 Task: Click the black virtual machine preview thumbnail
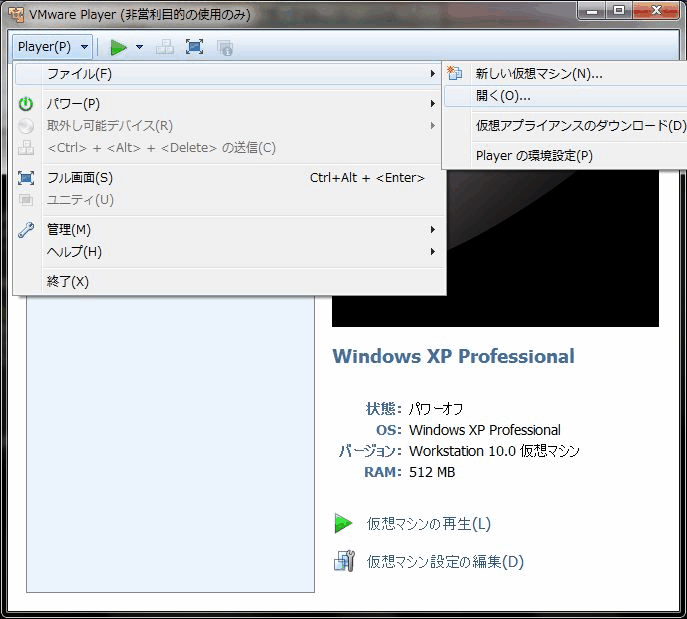[495, 248]
